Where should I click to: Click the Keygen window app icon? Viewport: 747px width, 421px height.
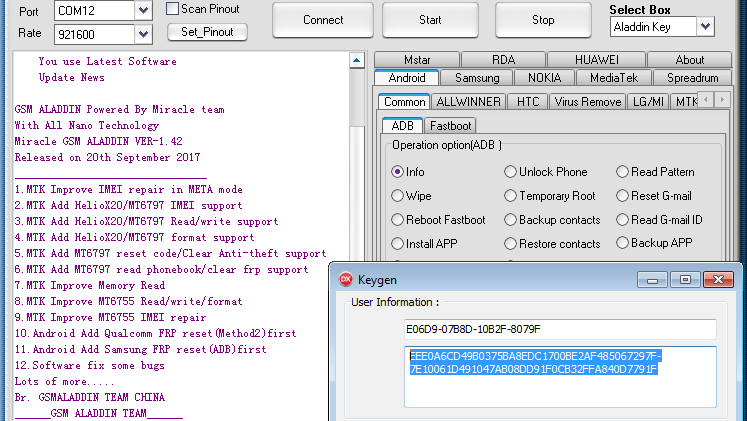pos(345,280)
